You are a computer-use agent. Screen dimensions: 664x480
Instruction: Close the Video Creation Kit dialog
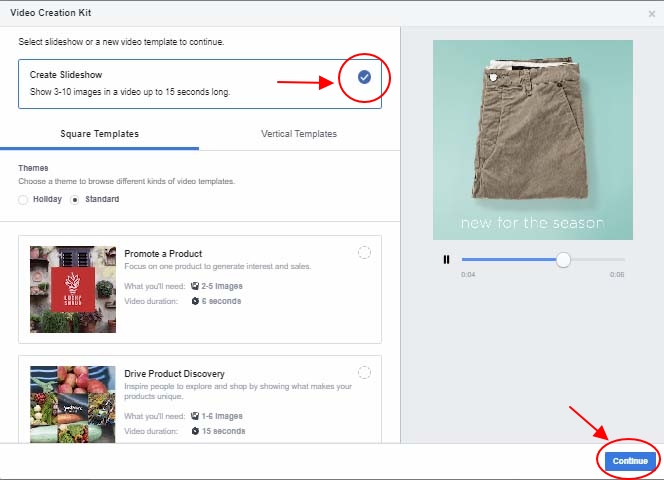(x=652, y=14)
